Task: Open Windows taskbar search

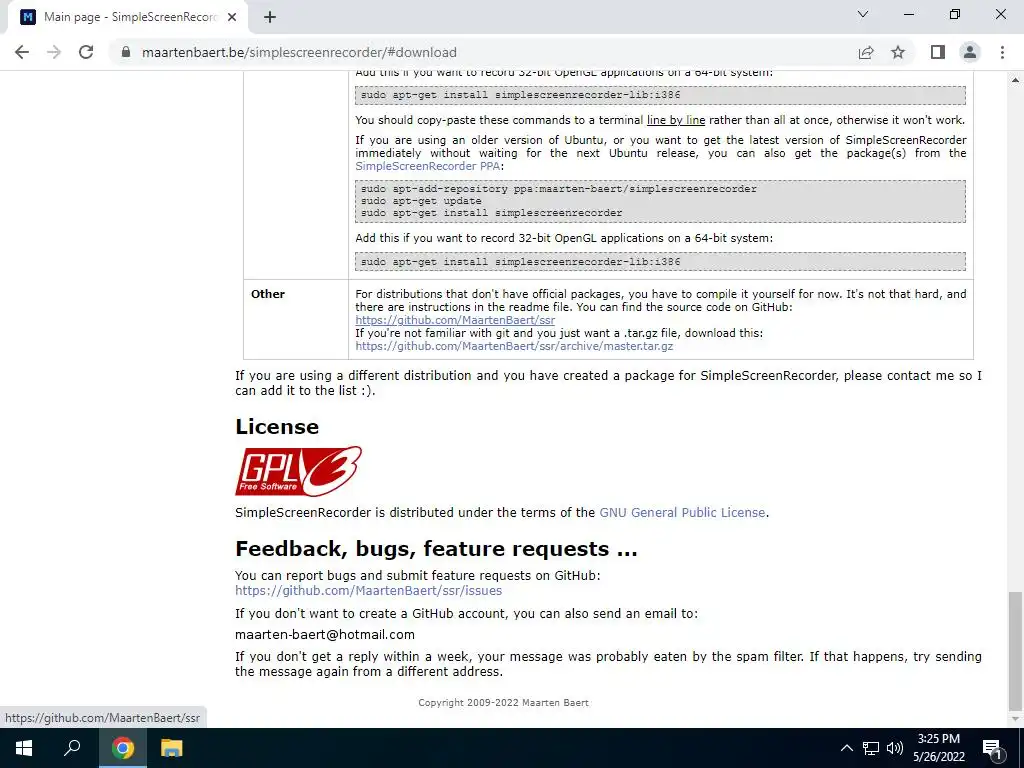Action: tap(72, 748)
